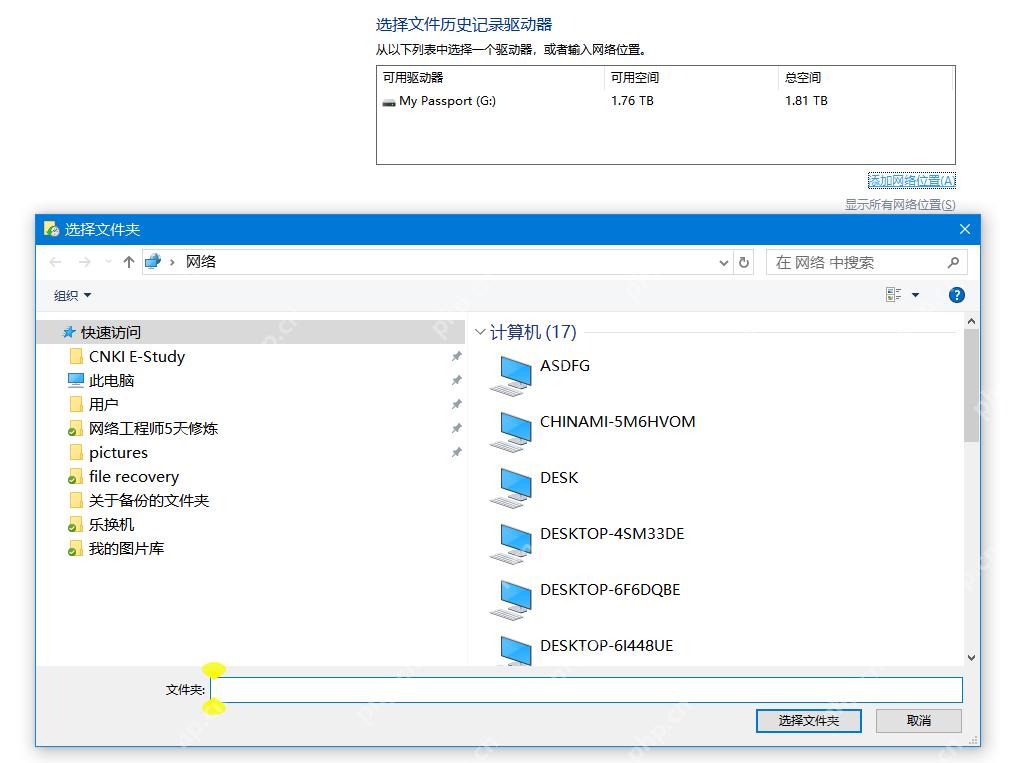The height and width of the screenshot is (763, 1012).
Task: Open the recent locations dropdown arrow
Action: pyautogui.click(x=108, y=262)
